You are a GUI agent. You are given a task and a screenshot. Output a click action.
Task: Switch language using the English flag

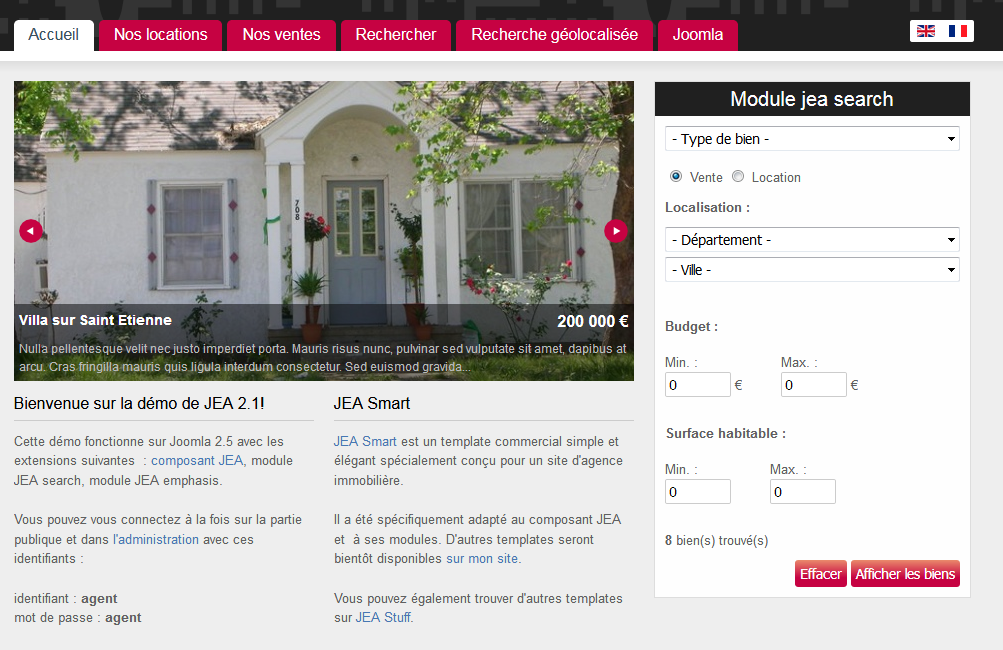tap(925, 31)
